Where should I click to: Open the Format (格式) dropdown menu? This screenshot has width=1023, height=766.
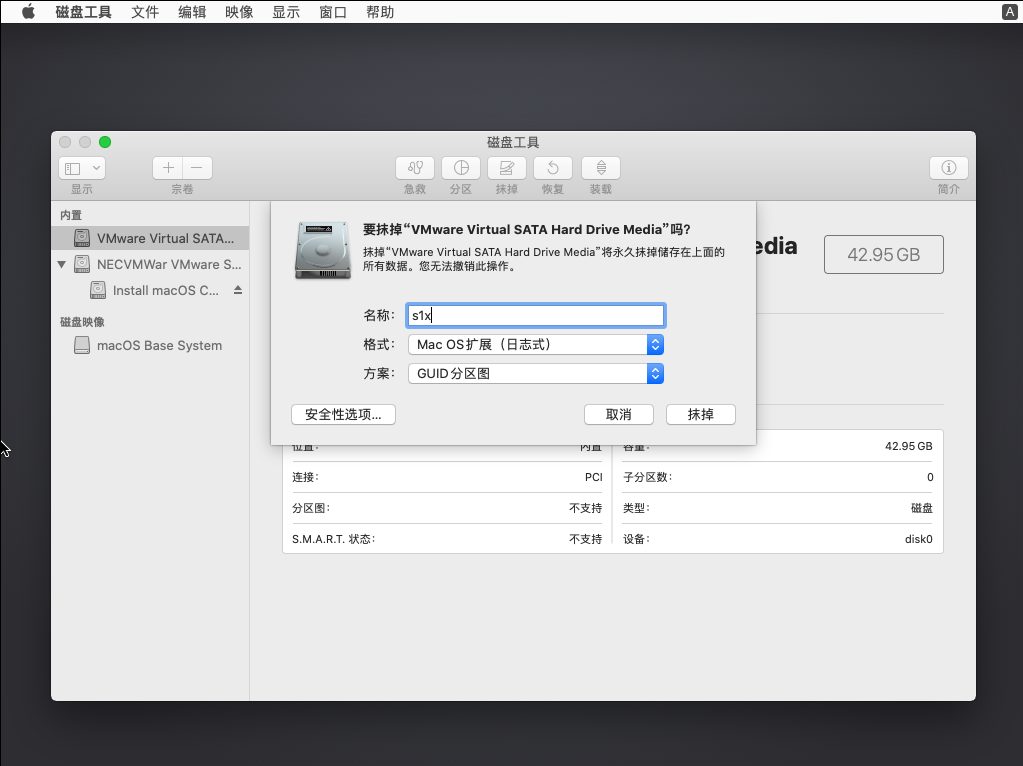(x=535, y=344)
